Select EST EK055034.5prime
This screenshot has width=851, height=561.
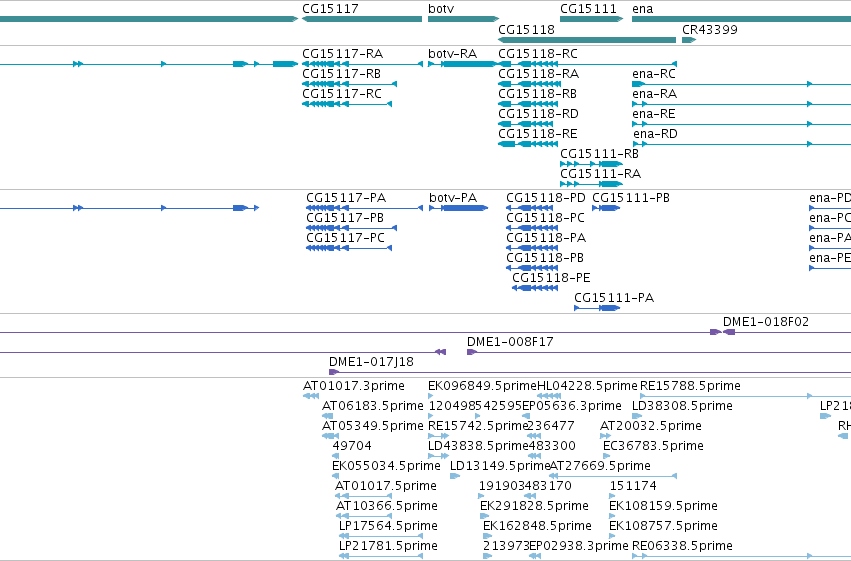click(386, 467)
